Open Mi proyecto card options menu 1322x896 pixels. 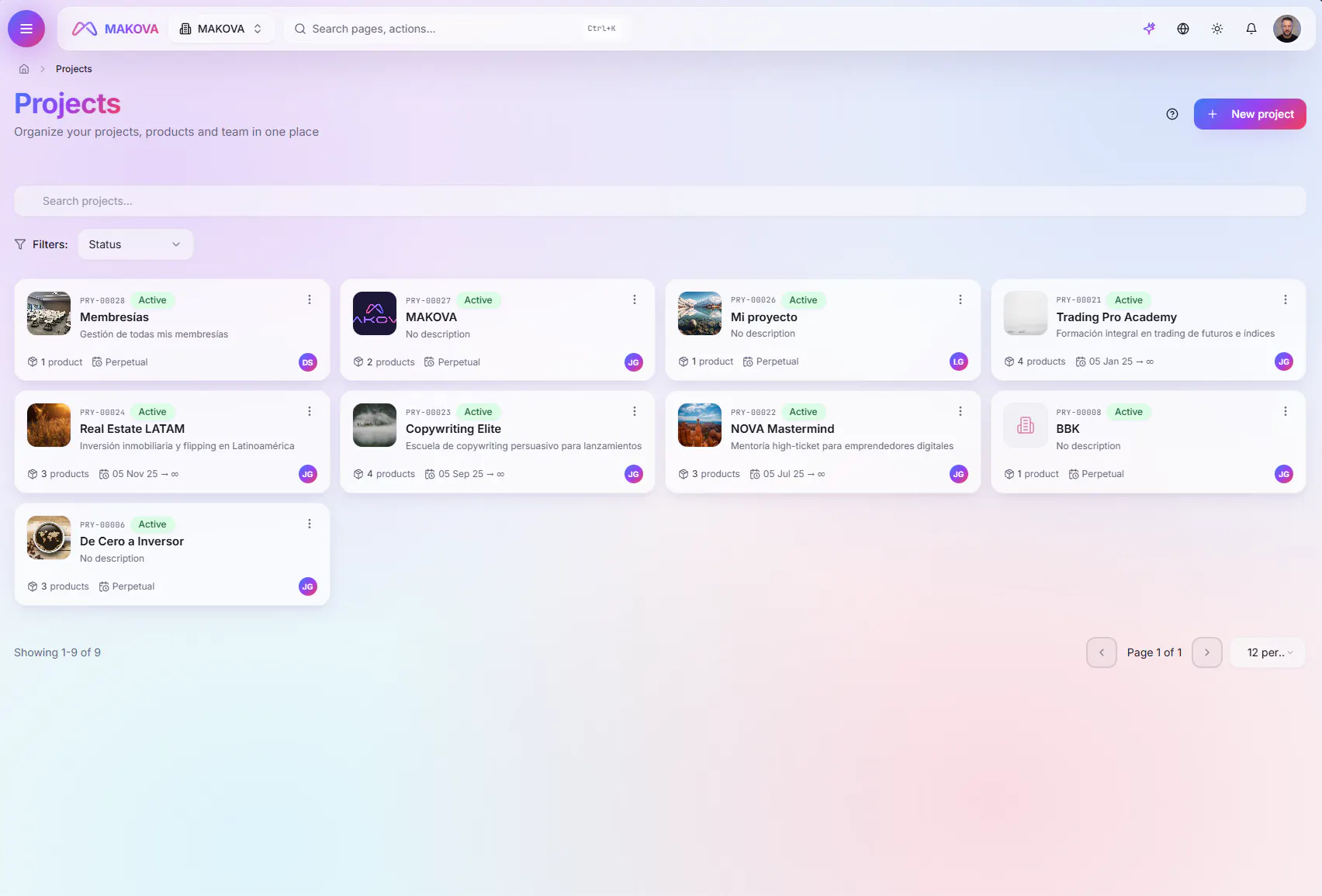click(960, 299)
